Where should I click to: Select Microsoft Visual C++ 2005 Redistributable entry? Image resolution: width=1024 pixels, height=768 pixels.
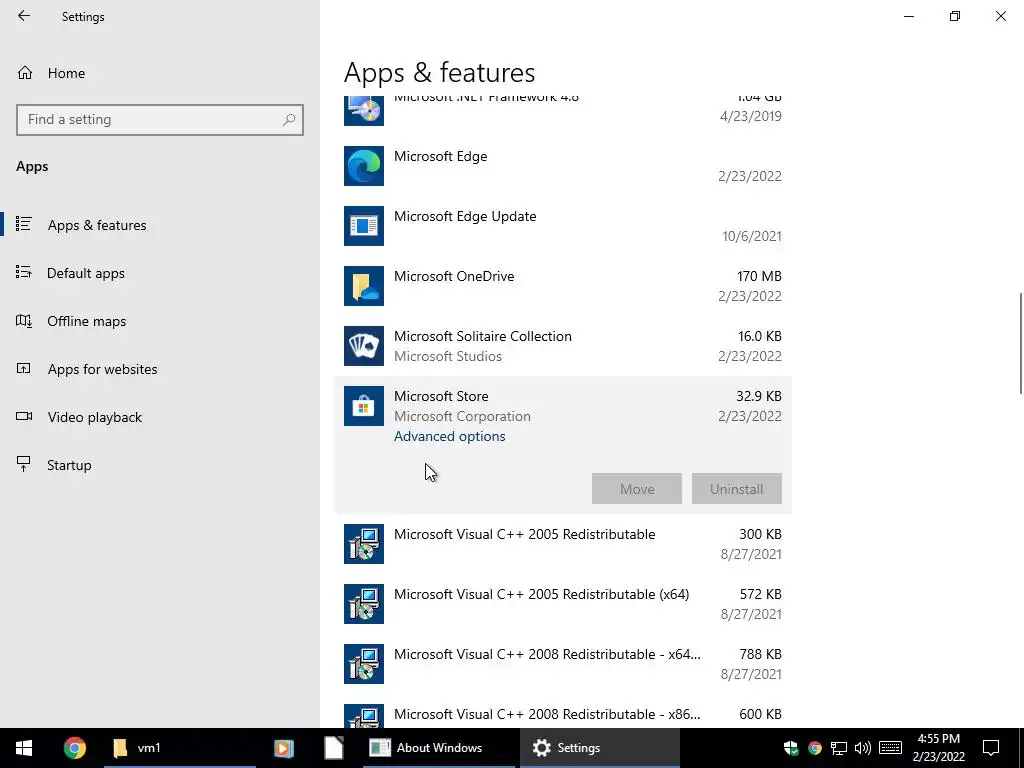pyautogui.click(x=563, y=544)
